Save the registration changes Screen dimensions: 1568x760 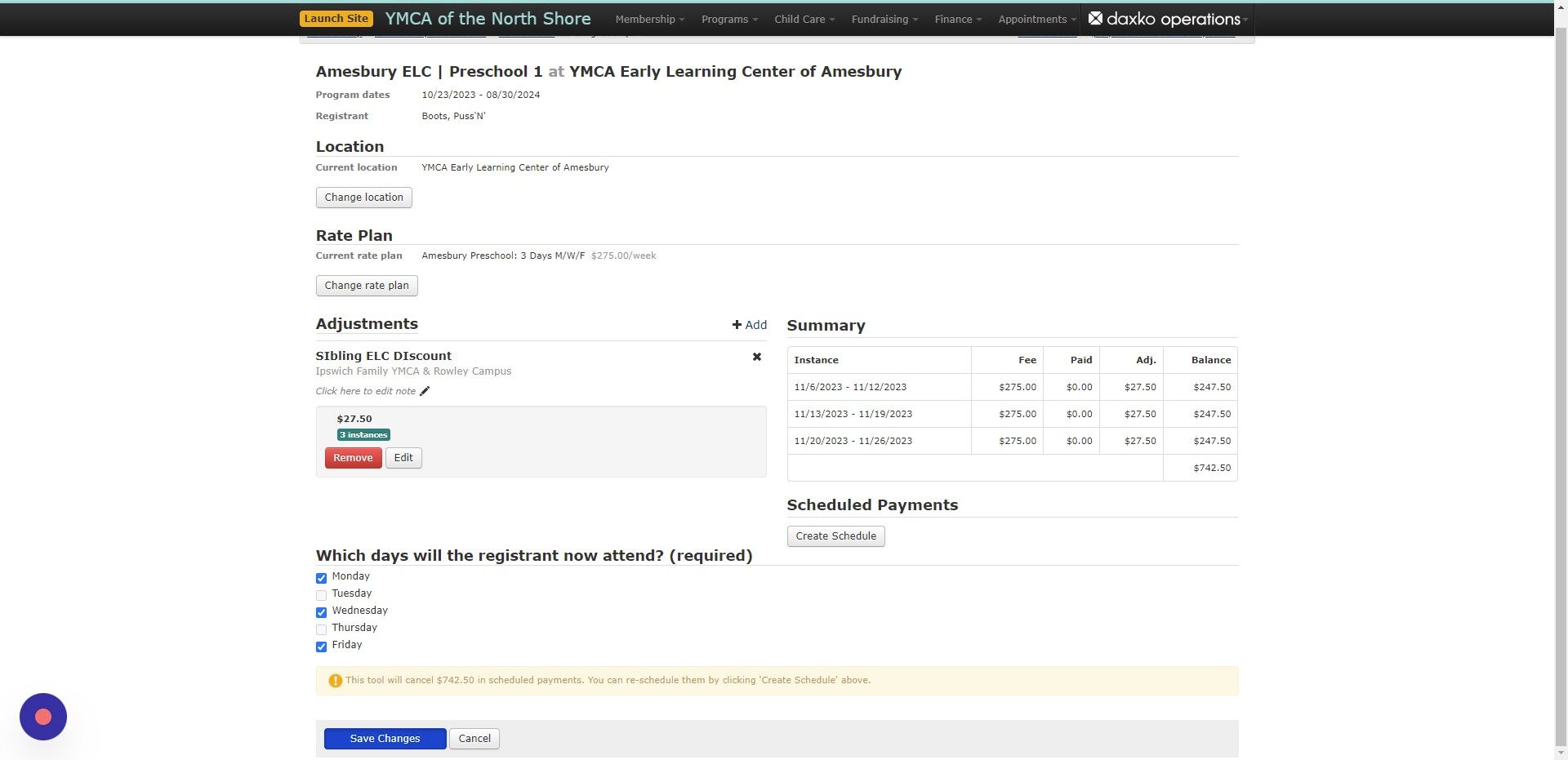coord(385,738)
